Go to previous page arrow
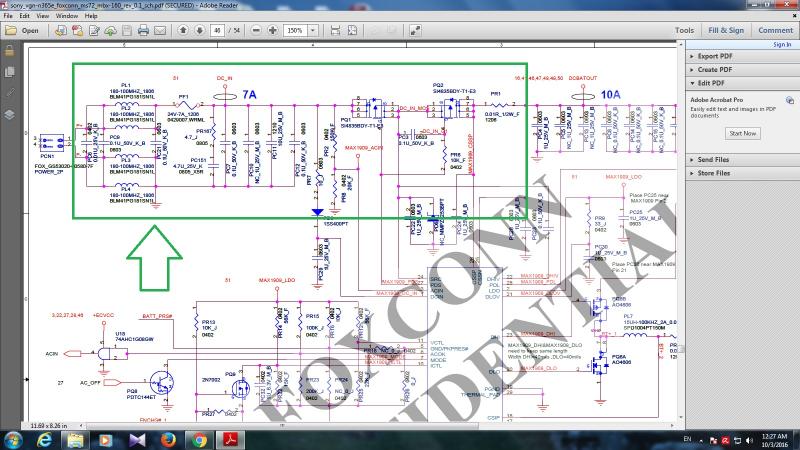The width and height of the screenshot is (800, 450). pos(183,31)
